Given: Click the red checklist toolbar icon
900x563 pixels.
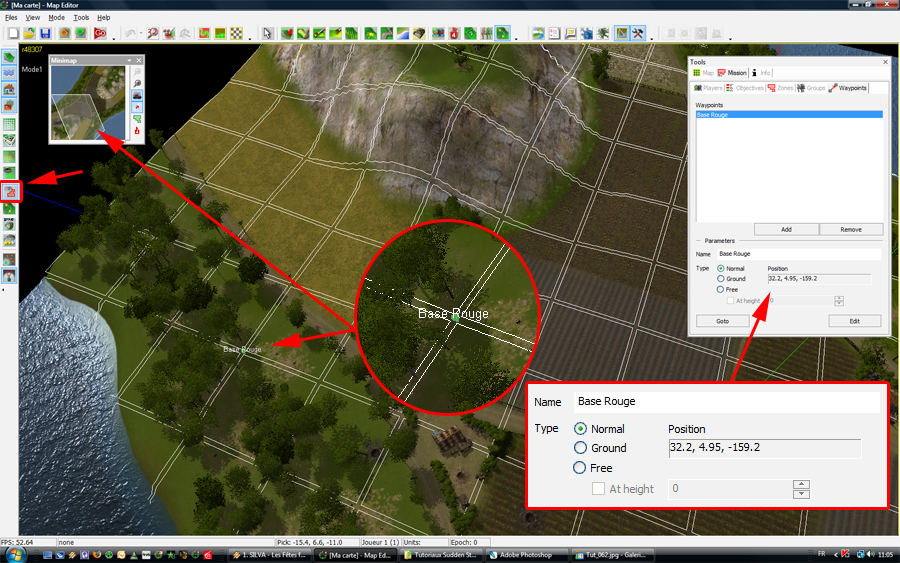Looking at the screenshot, I should click(554, 33).
